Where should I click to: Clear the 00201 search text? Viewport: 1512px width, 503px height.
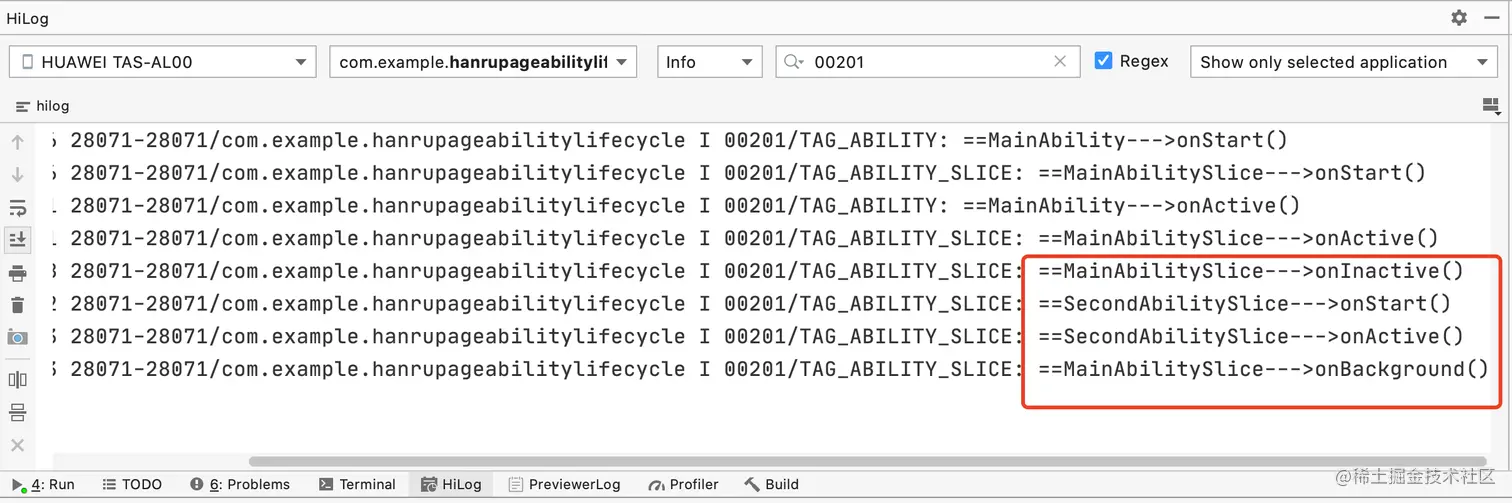pos(1060,62)
